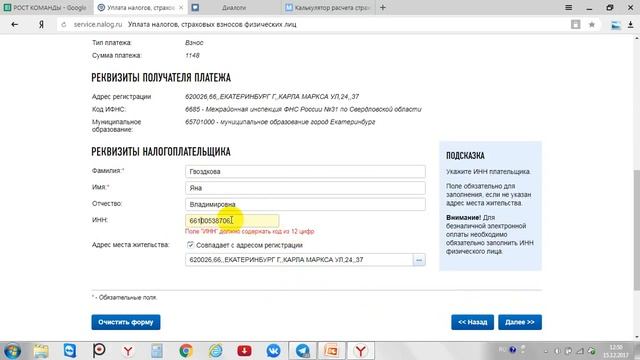Screen dimensions: 640x360
Task: Select the Тип платежа value Взнос
Action: 194,43
